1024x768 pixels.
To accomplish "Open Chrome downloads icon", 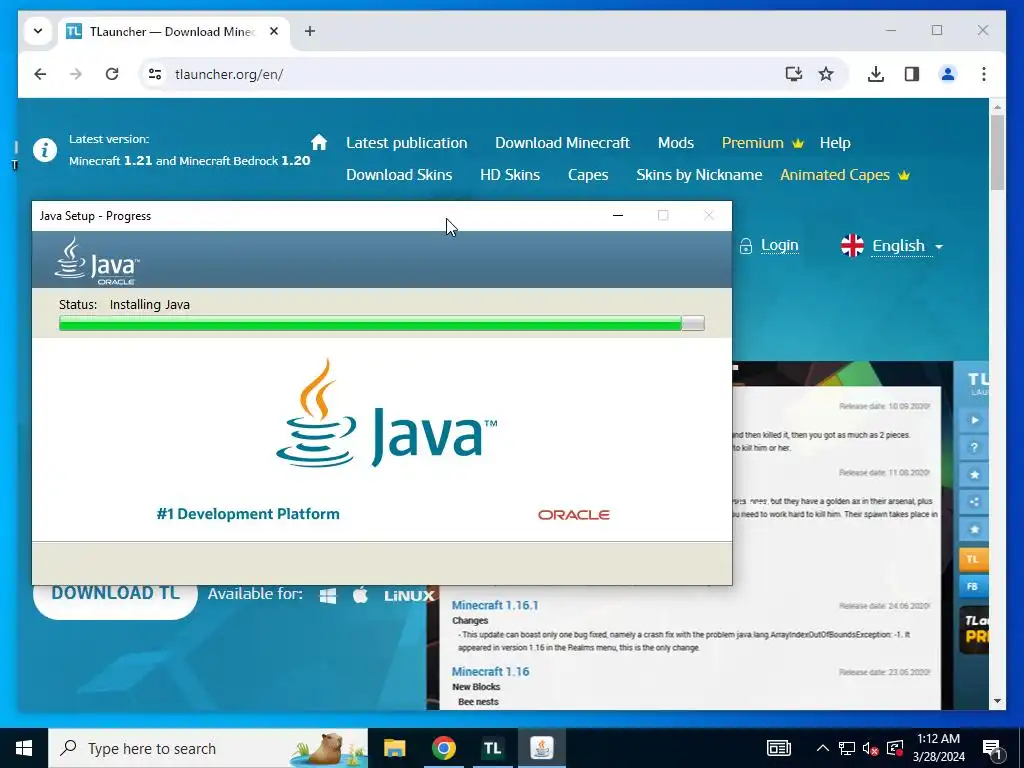I will point(876,74).
